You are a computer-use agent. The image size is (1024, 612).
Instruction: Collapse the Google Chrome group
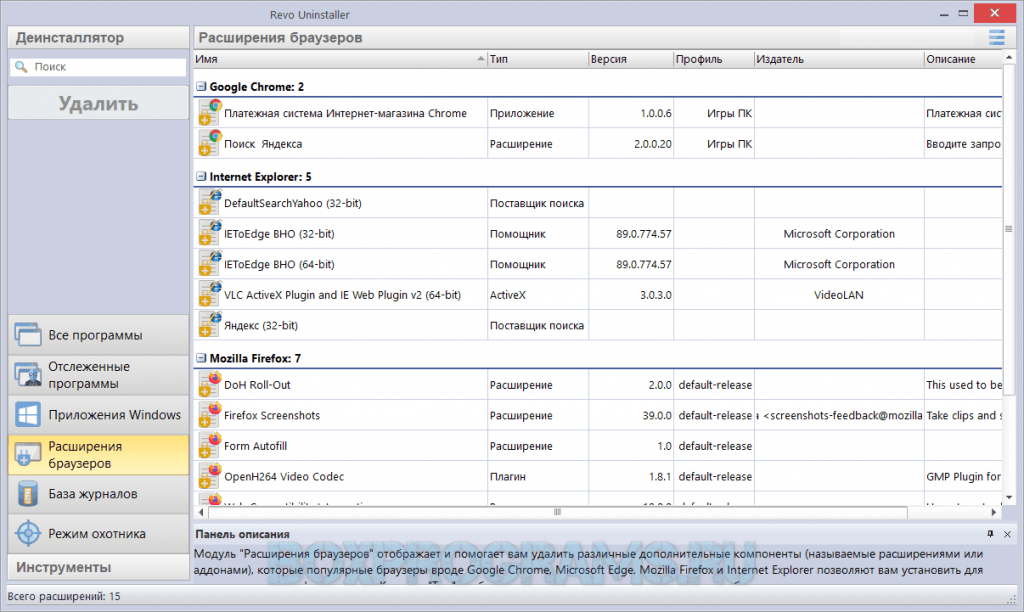[201, 87]
